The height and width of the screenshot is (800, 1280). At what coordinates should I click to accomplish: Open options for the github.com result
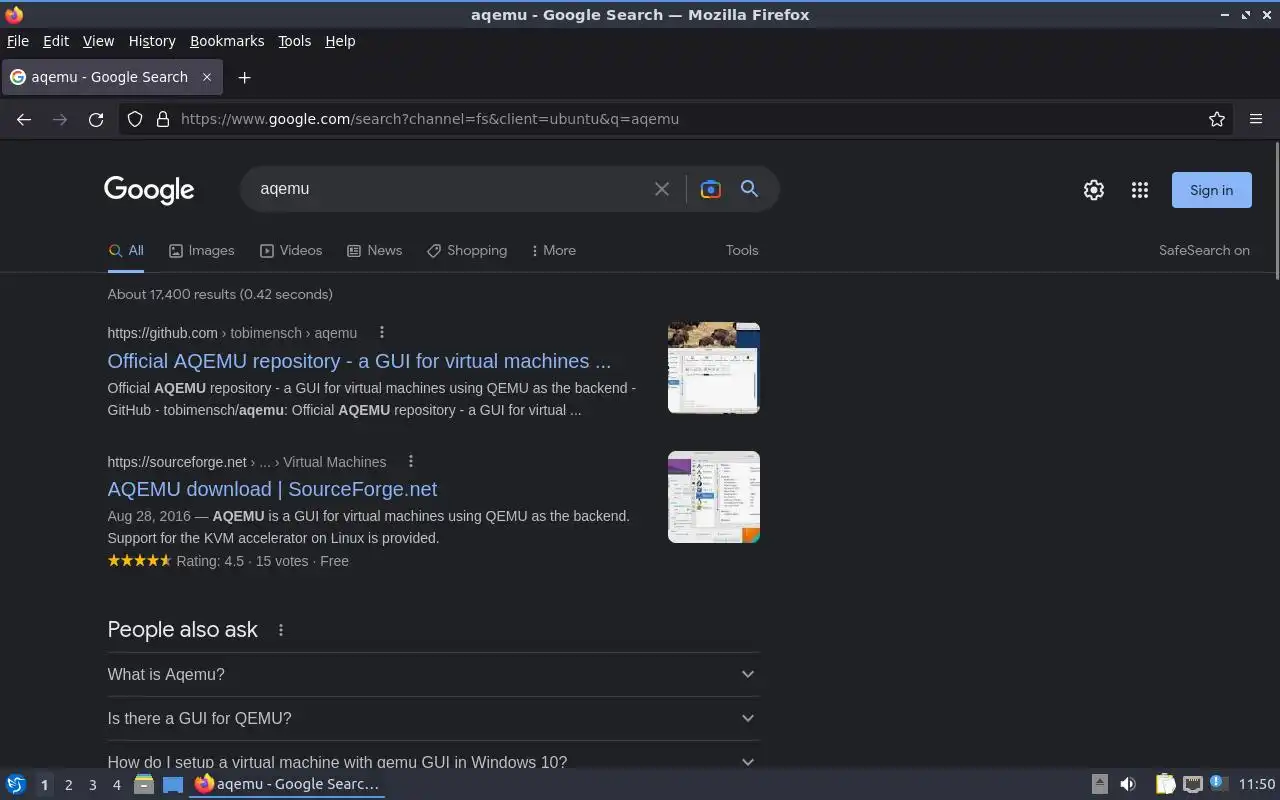tap(381, 333)
